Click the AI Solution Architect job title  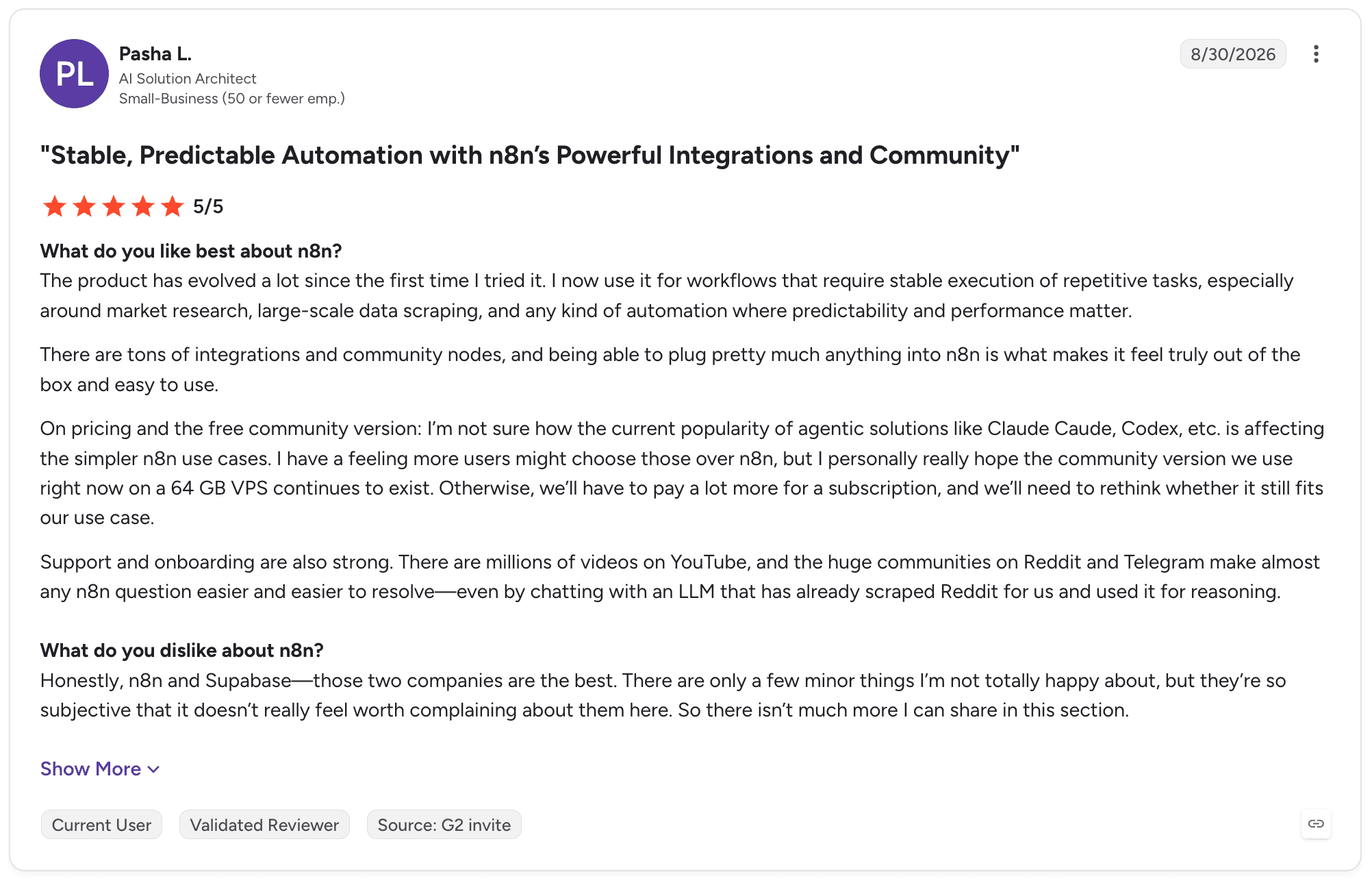[x=188, y=79]
